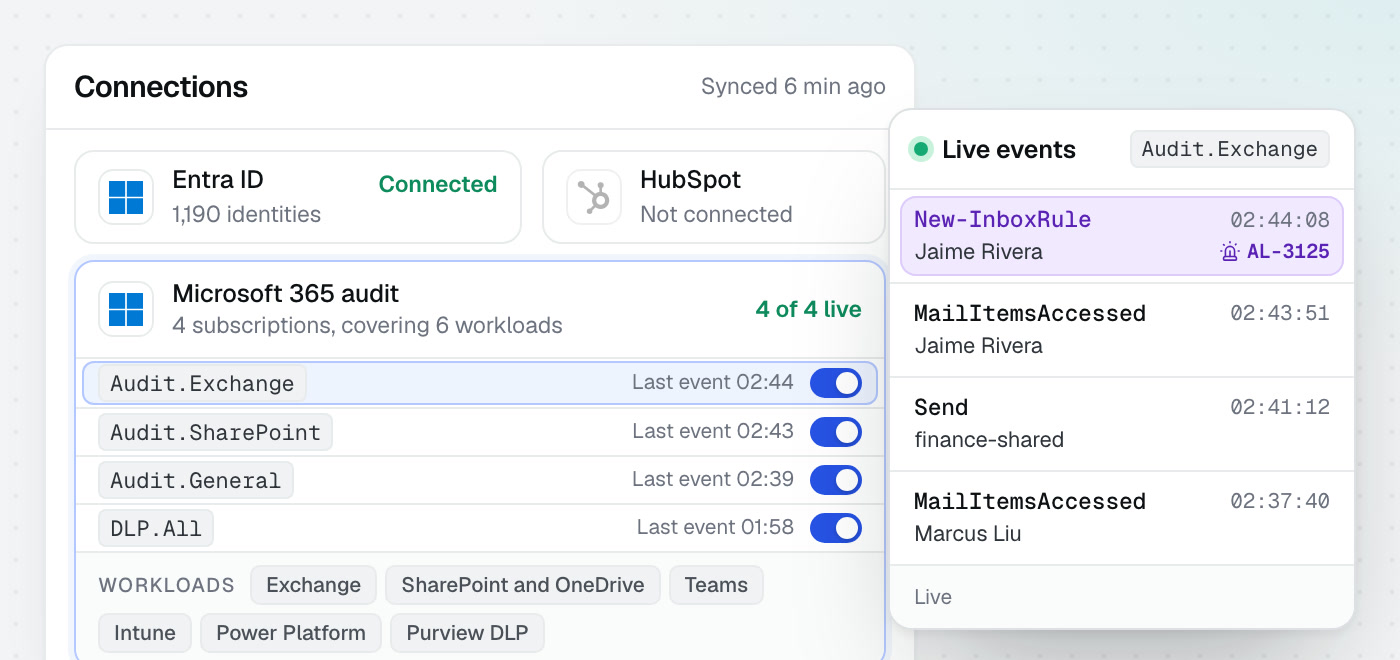
Task: Select the Audit.Exchange subscription row
Action: (x=480, y=383)
